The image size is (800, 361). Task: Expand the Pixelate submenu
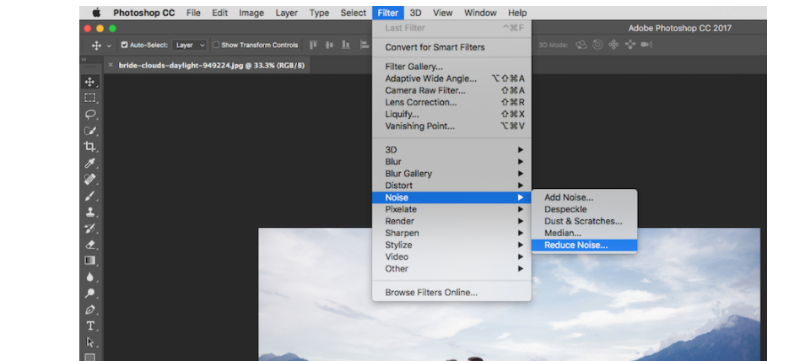pos(452,209)
